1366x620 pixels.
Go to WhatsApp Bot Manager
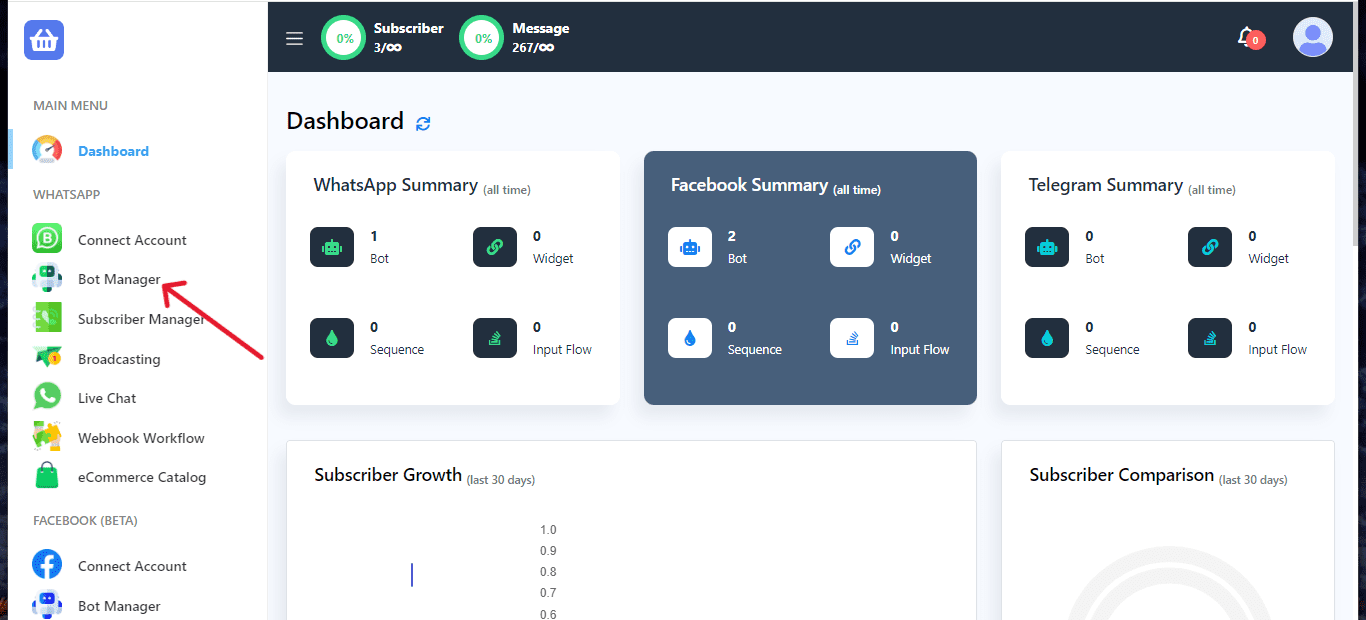click(119, 279)
